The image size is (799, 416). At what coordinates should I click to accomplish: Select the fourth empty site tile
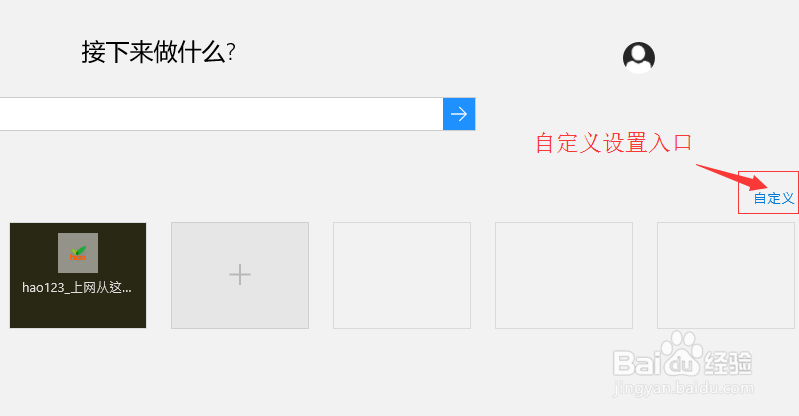(564, 275)
